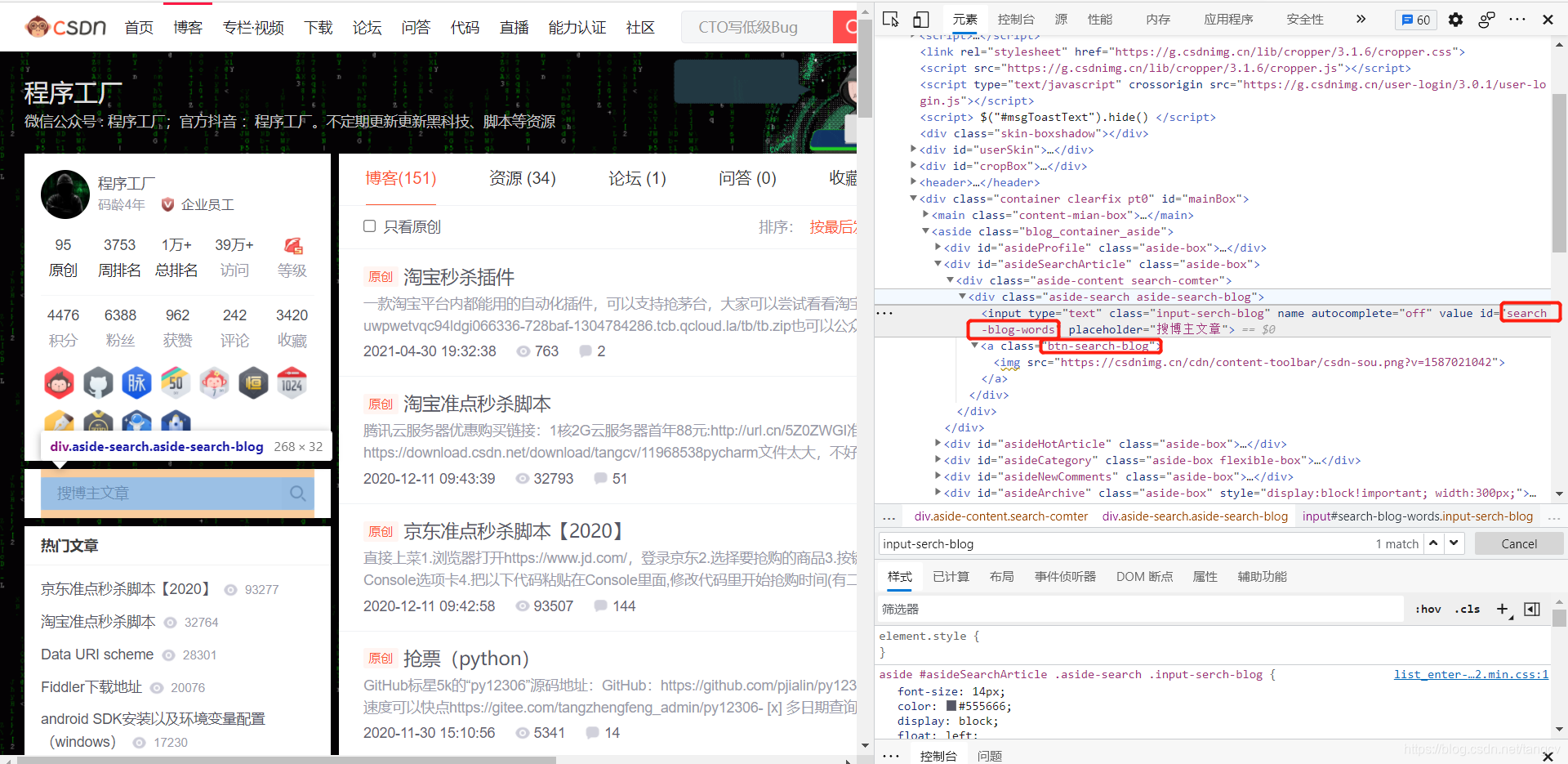This screenshot has height=764, width=1568.
Task: Expand the main content-mian-box node
Action: (x=926, y=215)
